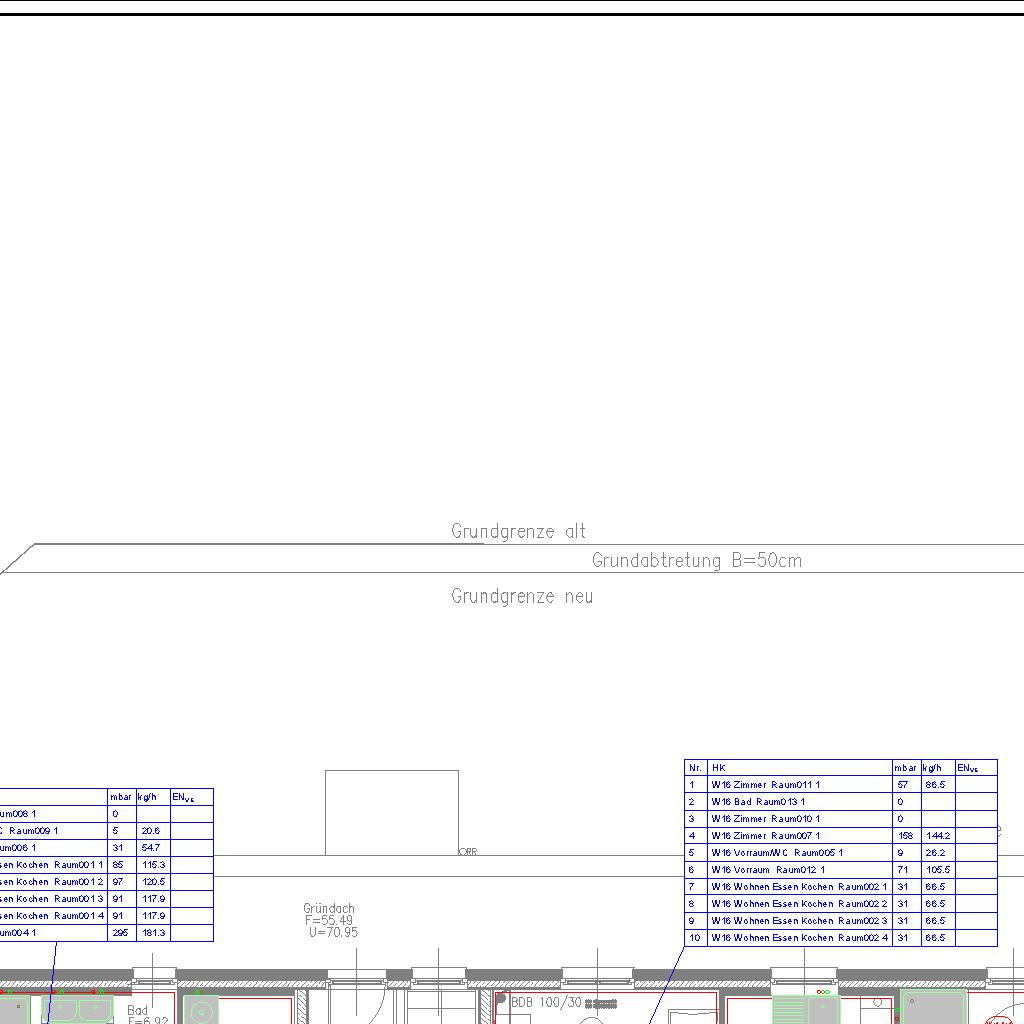Select the 'Gründach' area label
The width and height of the screenshot is (1024, 1024).
coord(329,908)
